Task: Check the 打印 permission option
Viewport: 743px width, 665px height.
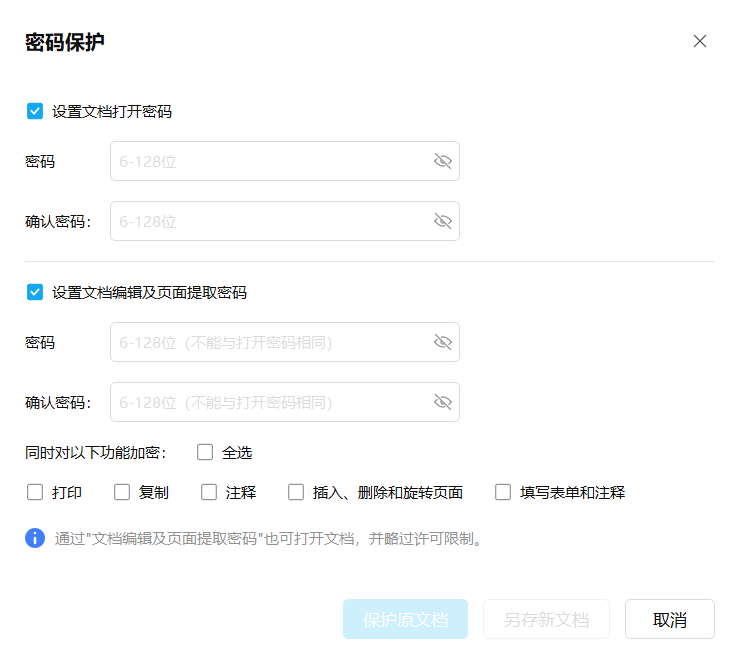Action: coord(35,492)
